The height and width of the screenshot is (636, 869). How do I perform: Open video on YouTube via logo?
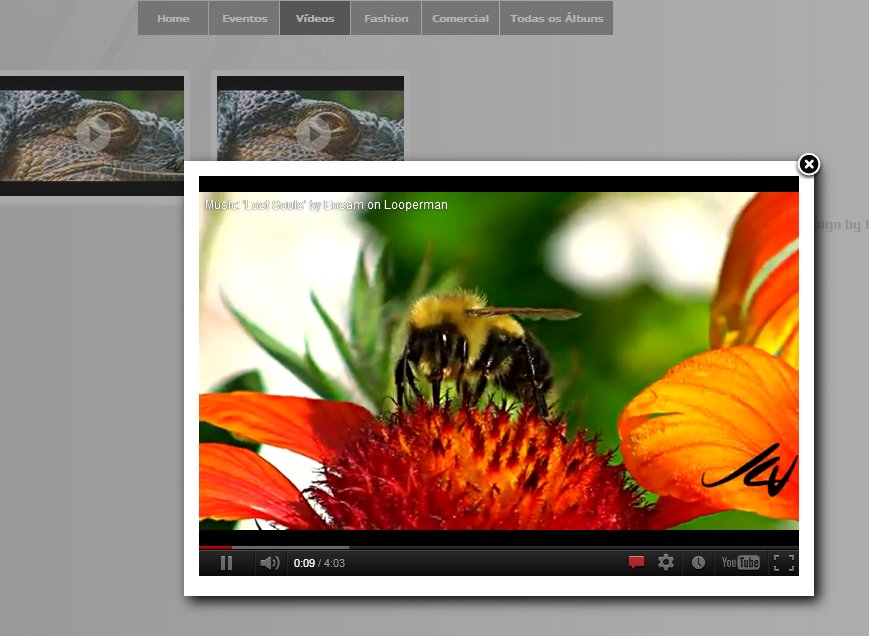tap(740, 563)
